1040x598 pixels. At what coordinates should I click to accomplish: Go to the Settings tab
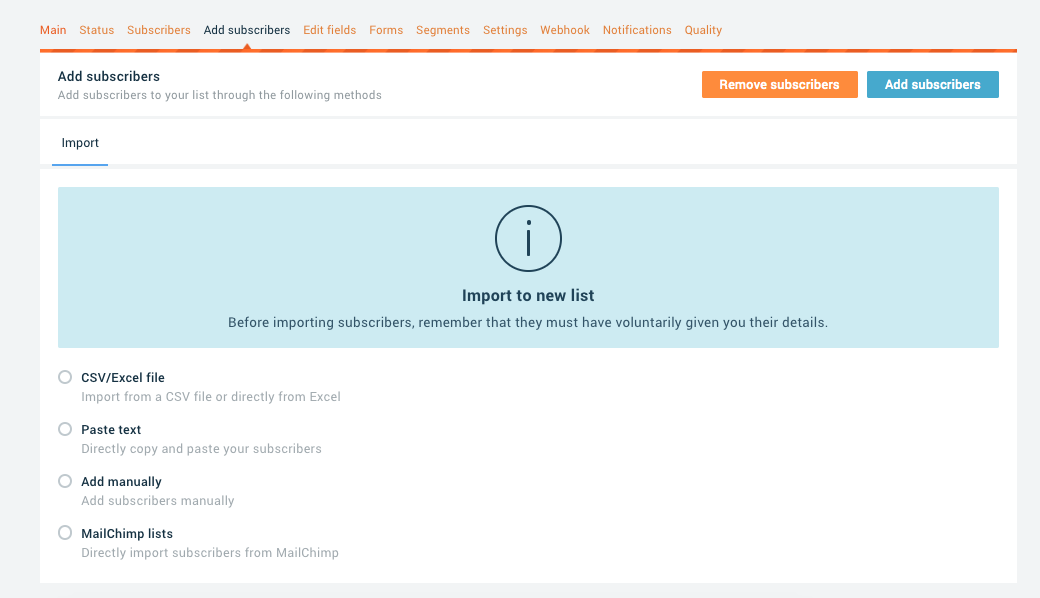(505, 30)
